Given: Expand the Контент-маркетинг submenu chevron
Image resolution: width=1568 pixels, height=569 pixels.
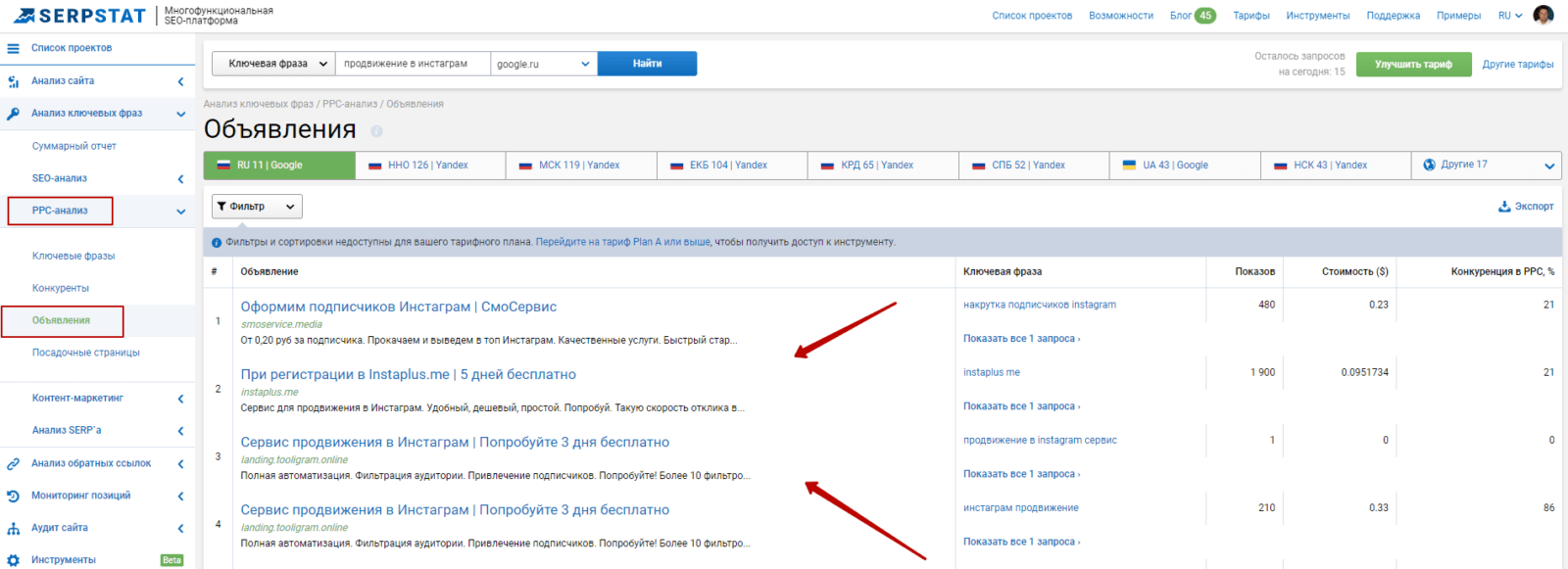Looking at the screenshot, I should click(180, 399).
